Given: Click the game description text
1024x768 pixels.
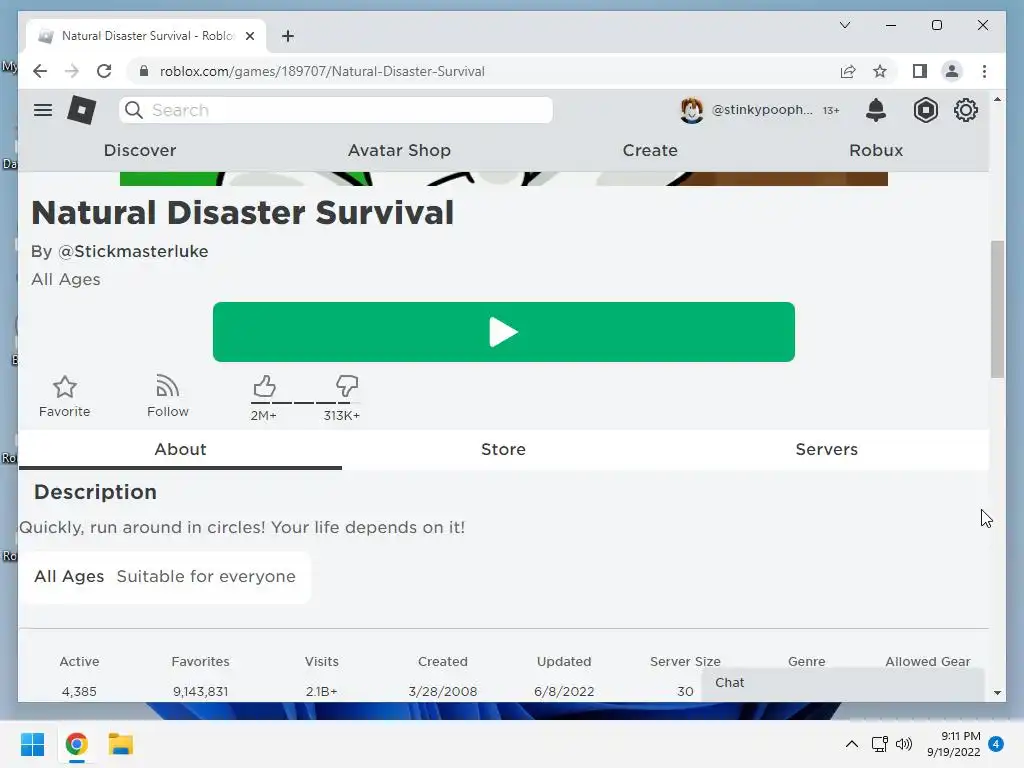Looking at the screenshot, I should [242, 528].
